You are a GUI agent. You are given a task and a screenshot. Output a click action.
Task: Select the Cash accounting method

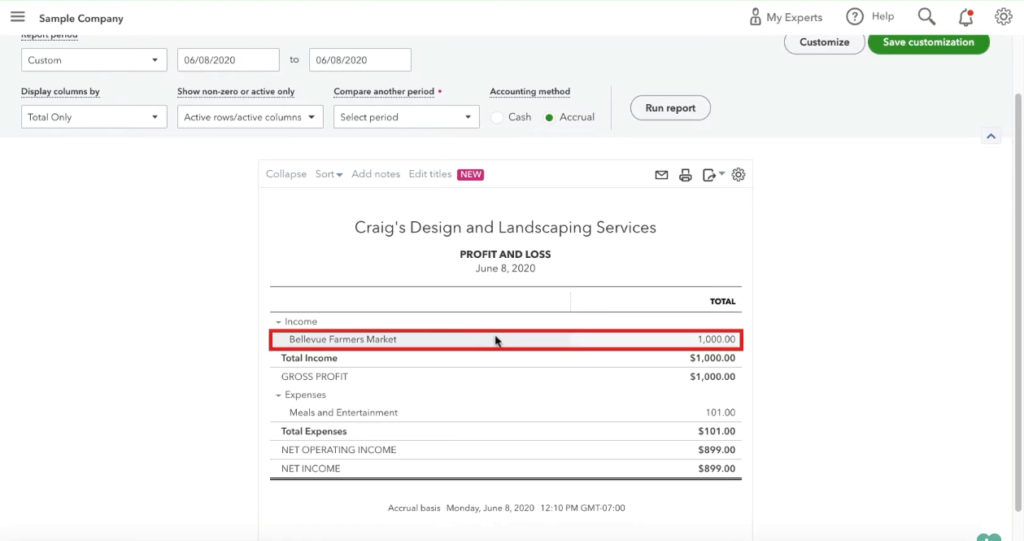(x=498, y=117)
